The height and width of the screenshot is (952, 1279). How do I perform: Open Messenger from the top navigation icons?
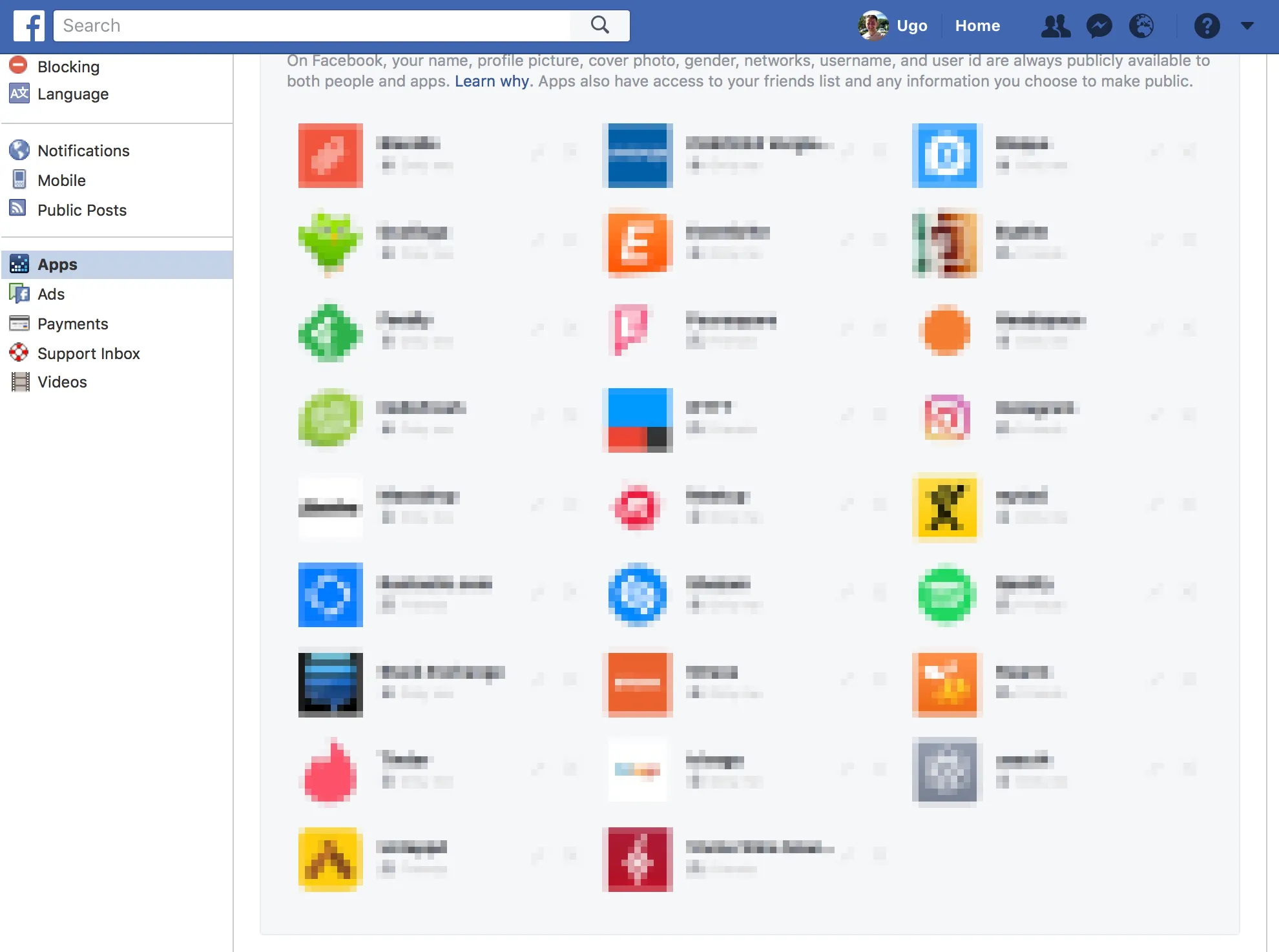1099,26
